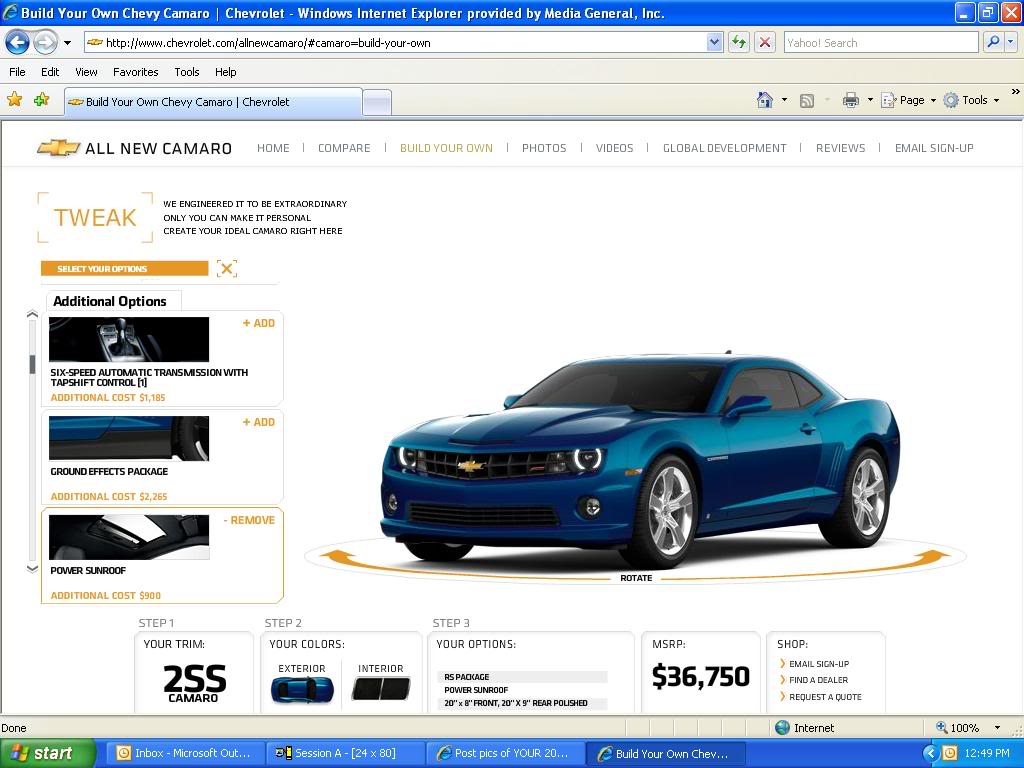Screen dimensions: 1024x768
Task: Open the Tools menu in menu bar
Action: tap(187, 72)
